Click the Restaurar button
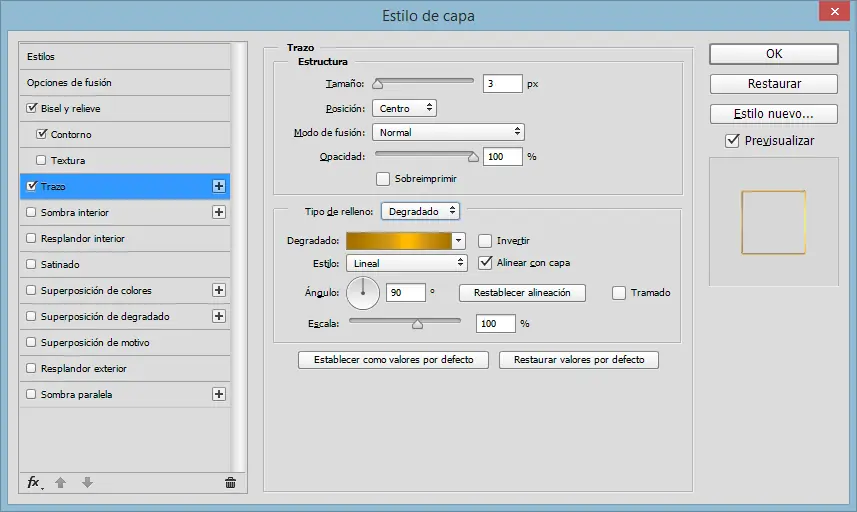Screen dimensions: 857x512 click(x=774, y=84)
